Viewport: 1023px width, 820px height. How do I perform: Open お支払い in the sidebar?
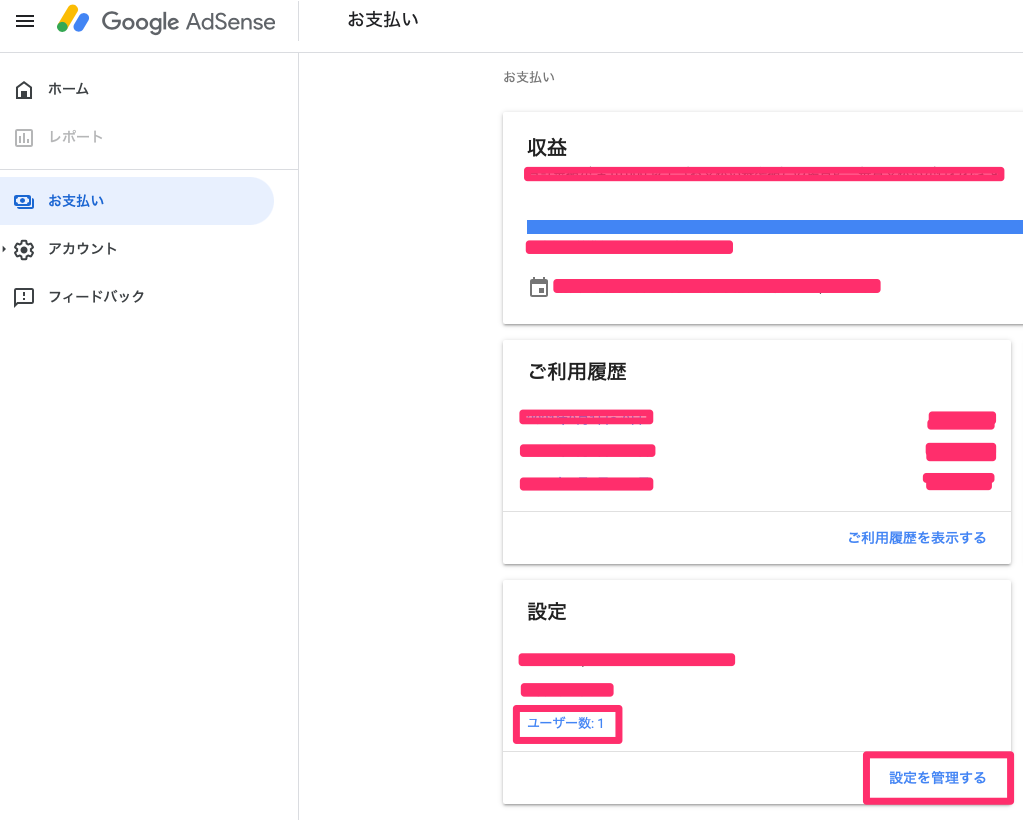(76, 202)
